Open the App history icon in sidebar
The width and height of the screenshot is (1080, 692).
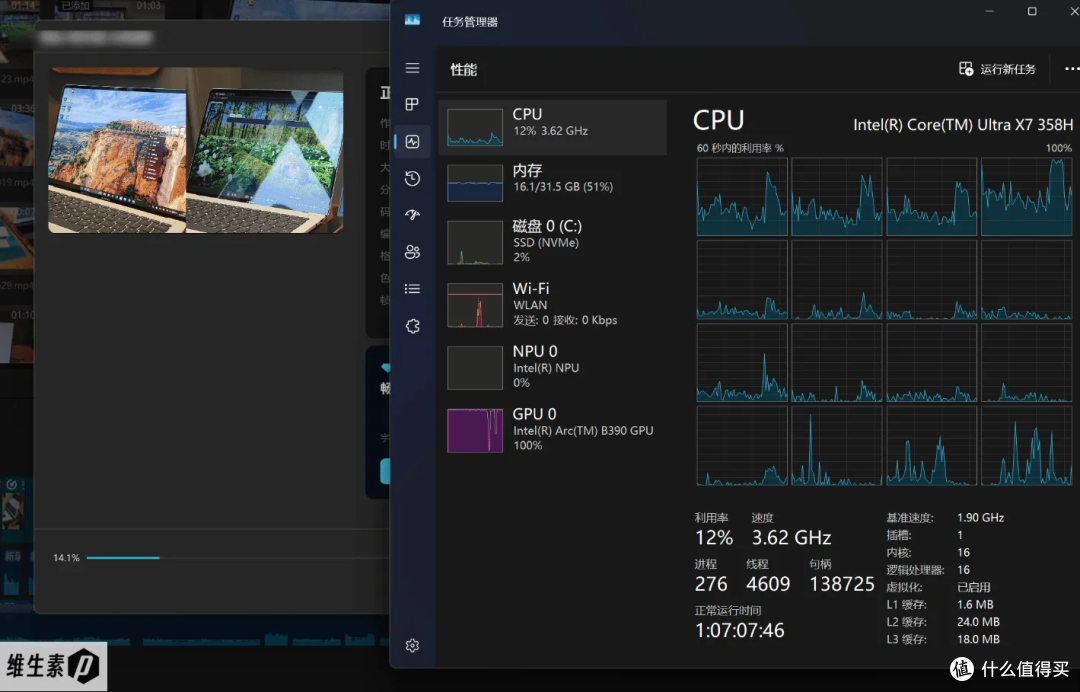(412, 179)
